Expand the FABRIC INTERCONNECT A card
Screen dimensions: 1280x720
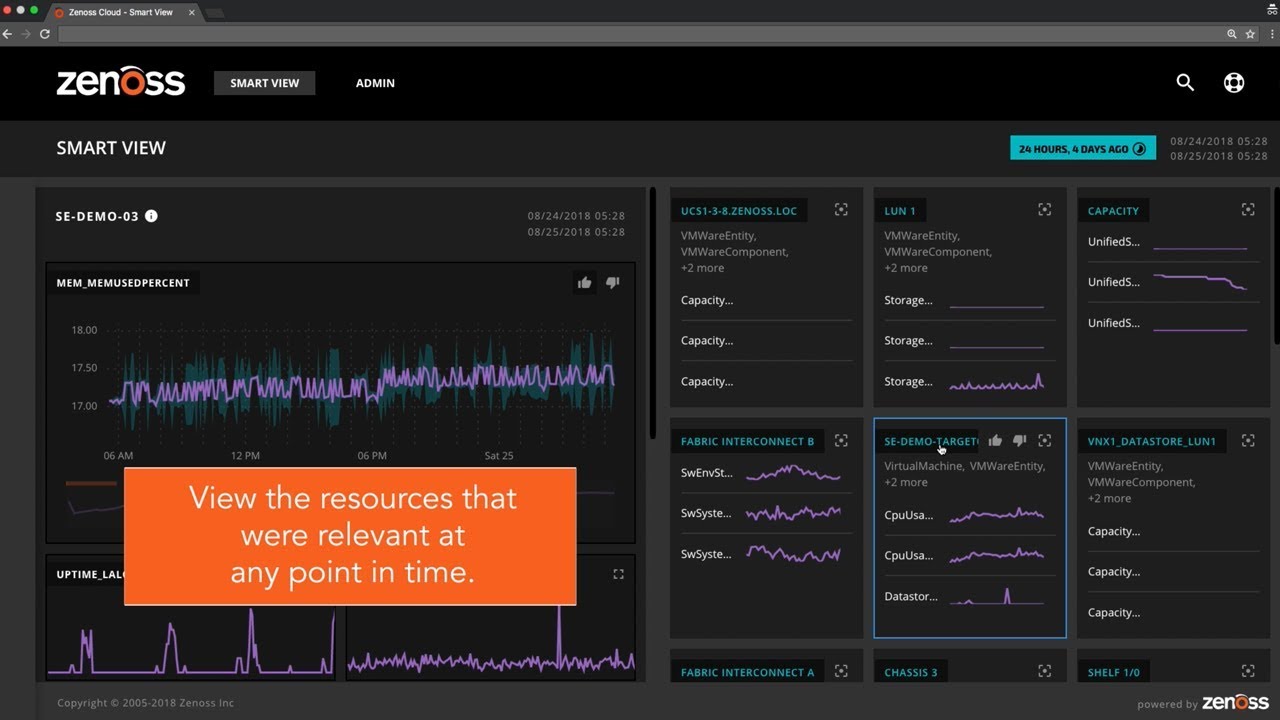841,672
